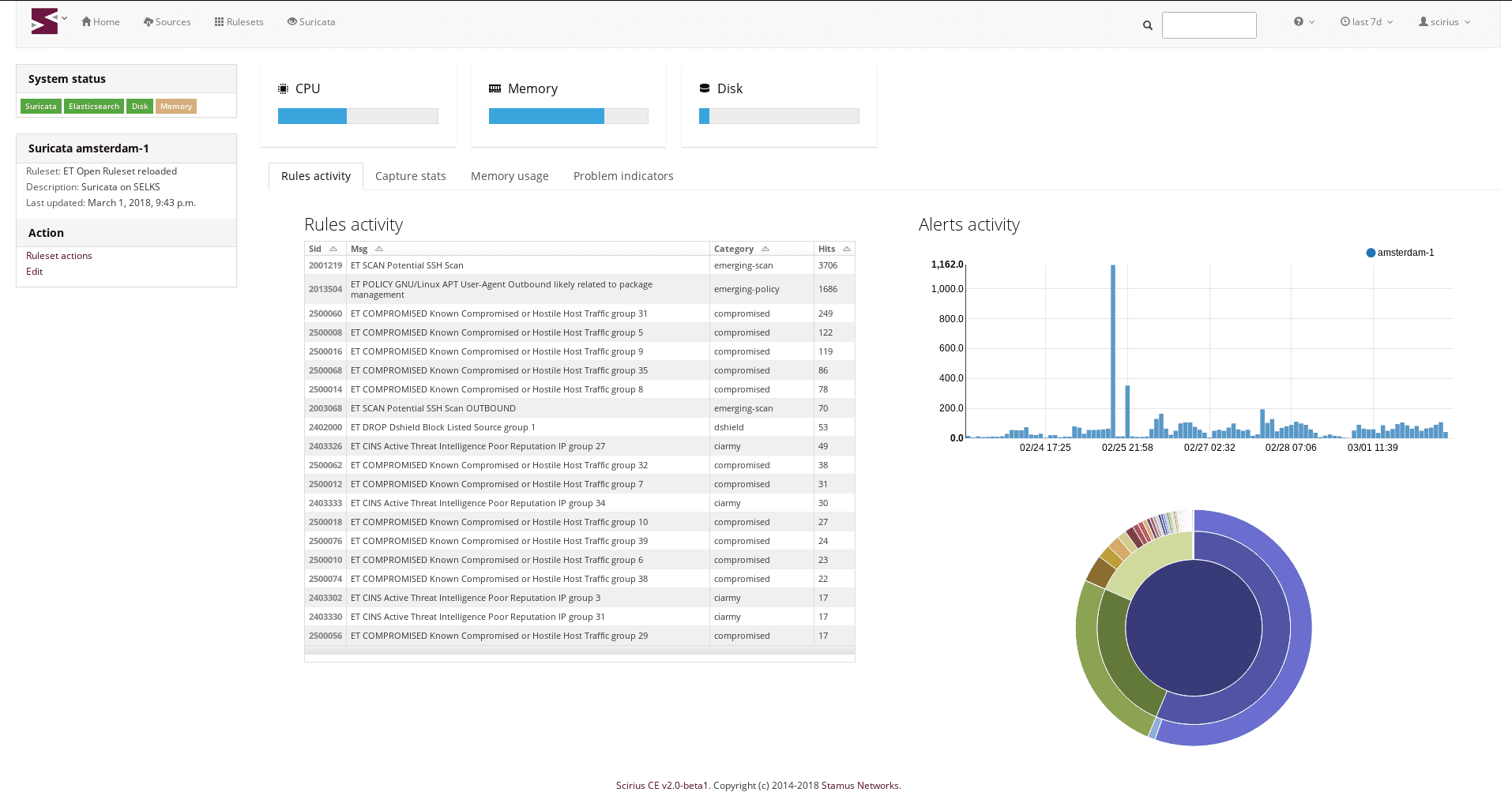1512x807 pixels.
Task: Switch to the Problem indicators tab
Action: pyautogui.click(x=623, y=176)
